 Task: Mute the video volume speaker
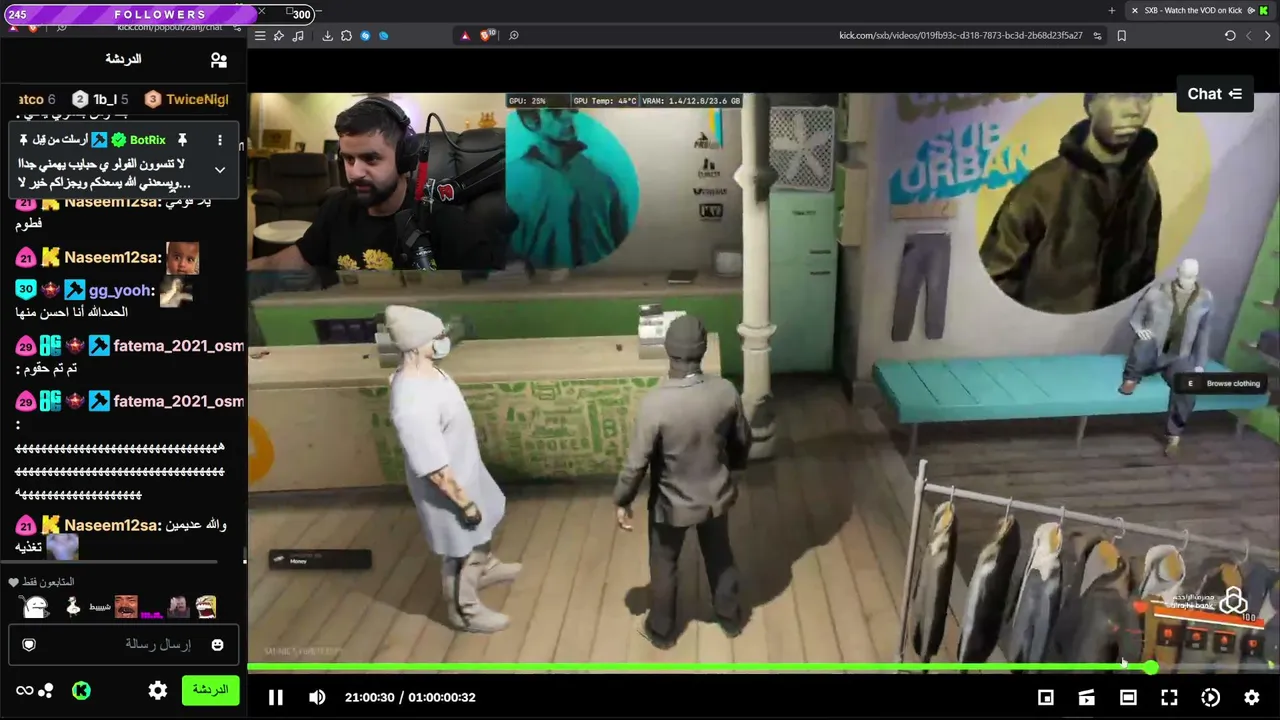pyautogui.click(x=317, y=697)
